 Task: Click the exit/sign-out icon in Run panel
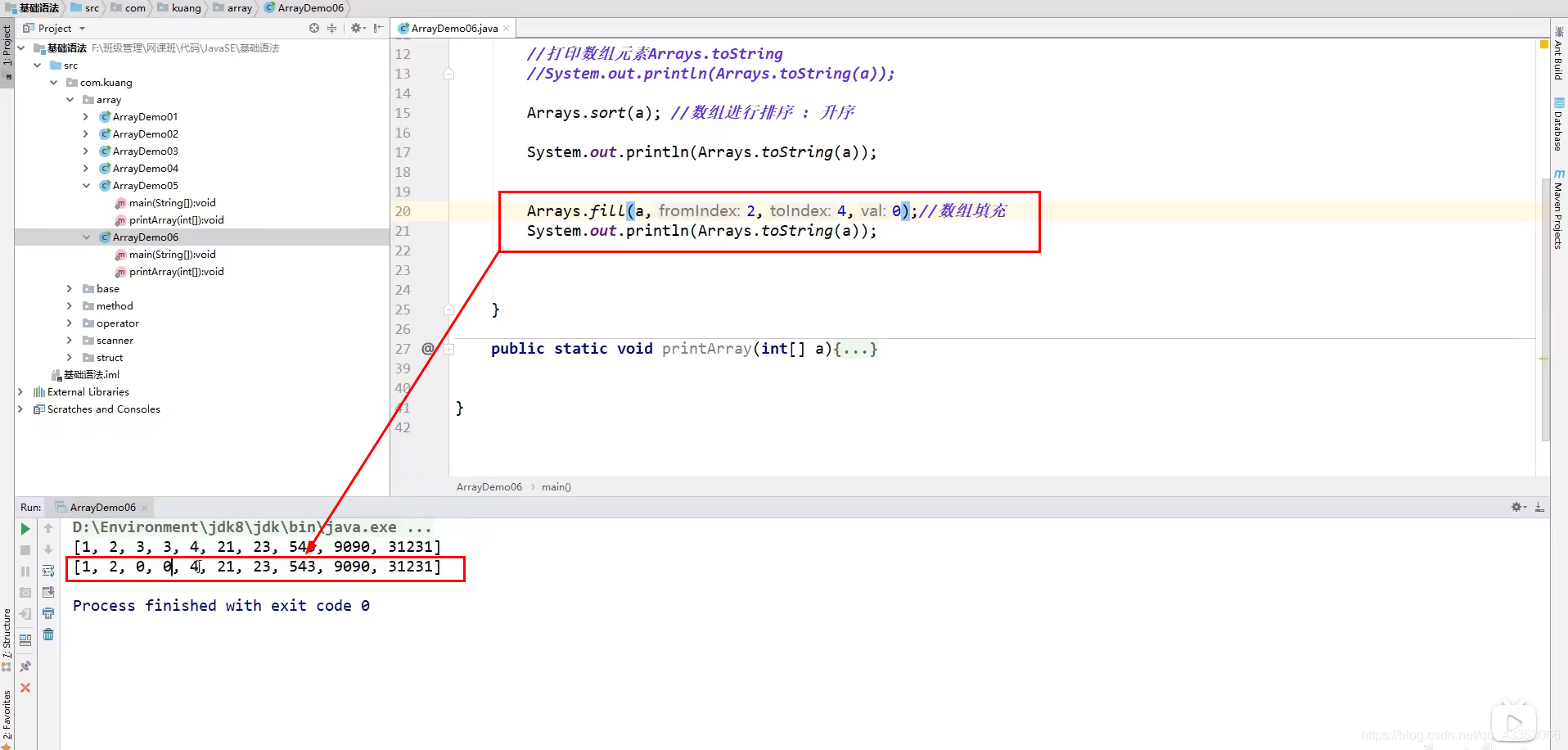click(x=25, y=614)
